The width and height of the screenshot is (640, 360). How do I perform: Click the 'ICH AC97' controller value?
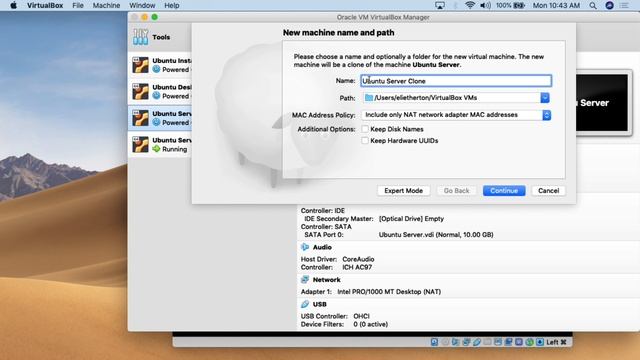[357, 267]
